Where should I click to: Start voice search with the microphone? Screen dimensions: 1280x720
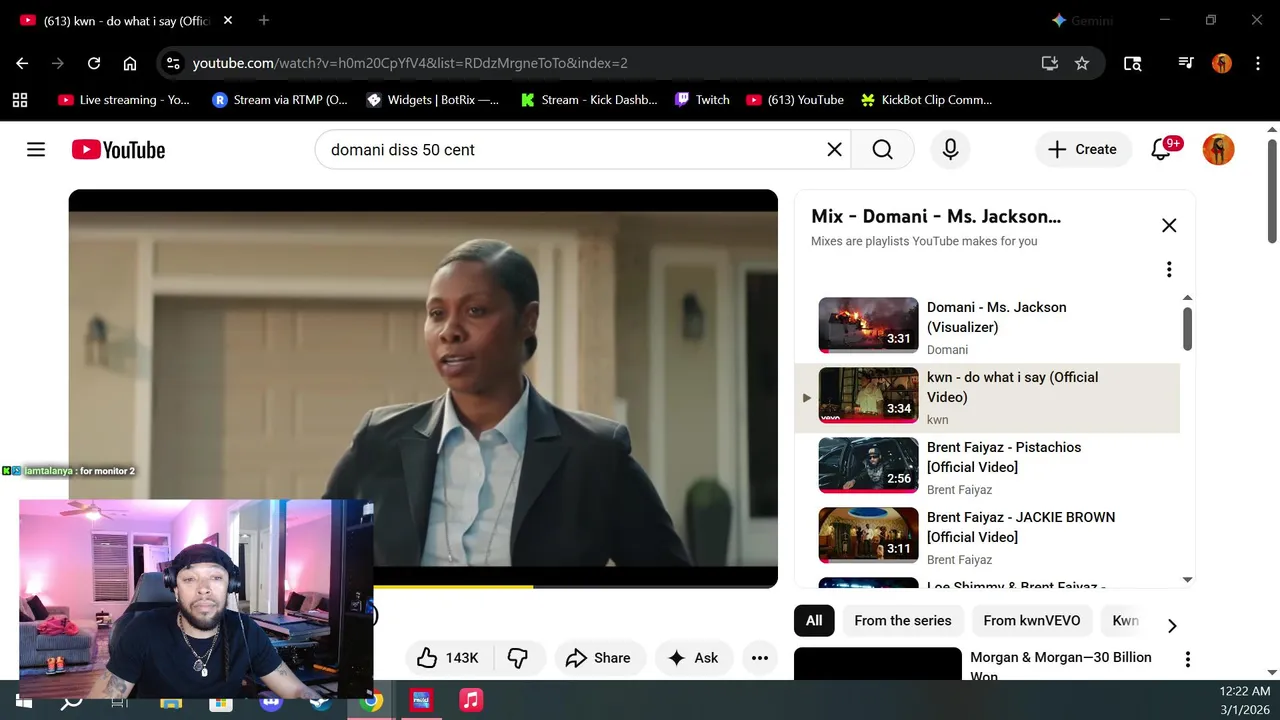(x=950, y=150)
